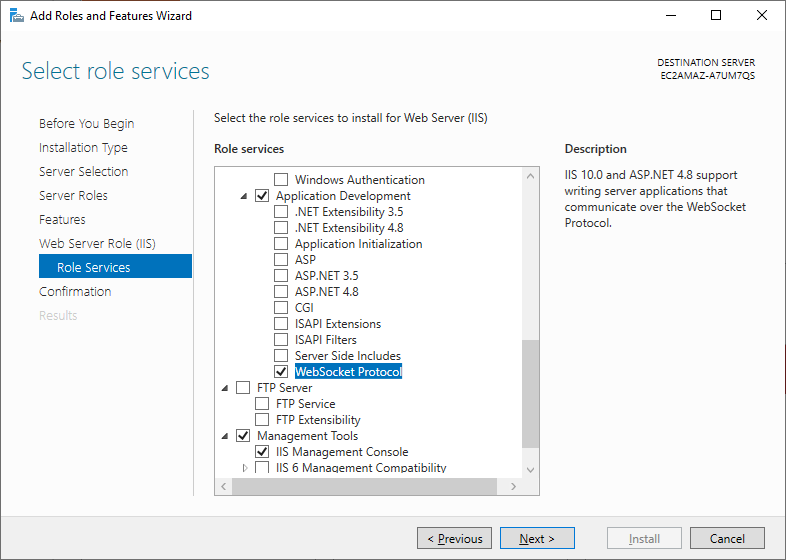Uncheck the WebSocket Protocol checkbox
786x560 pixels.
(282, 372)
